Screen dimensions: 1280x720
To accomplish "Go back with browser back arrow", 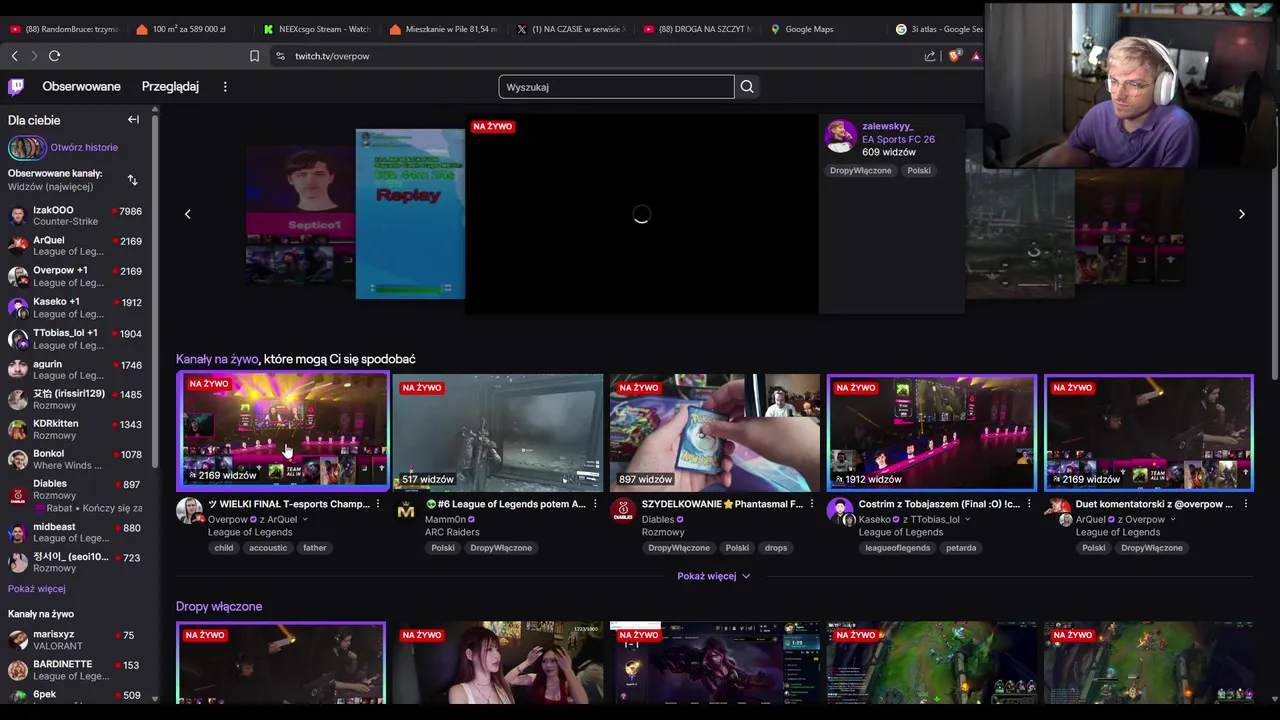I will tap(14, 56).
